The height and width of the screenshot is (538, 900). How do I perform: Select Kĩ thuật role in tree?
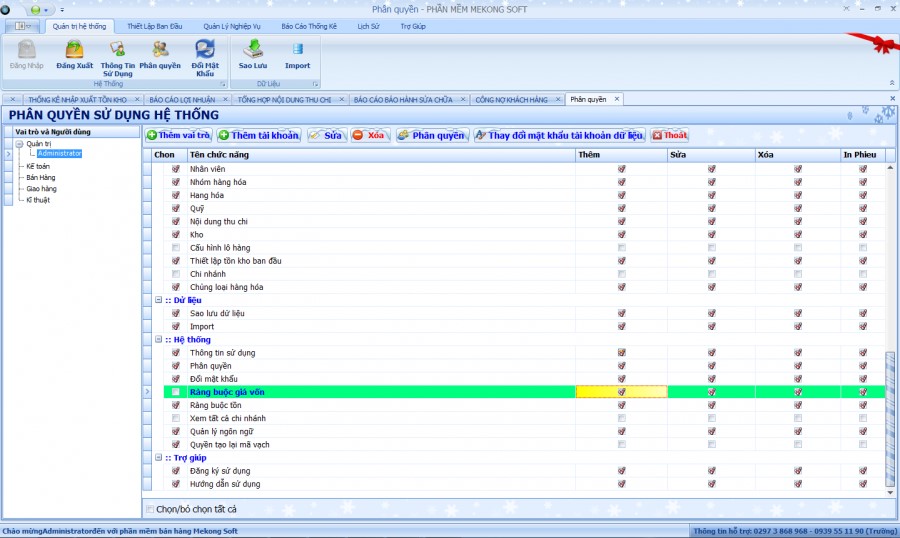pyautogui.click(x=38, y=200)
